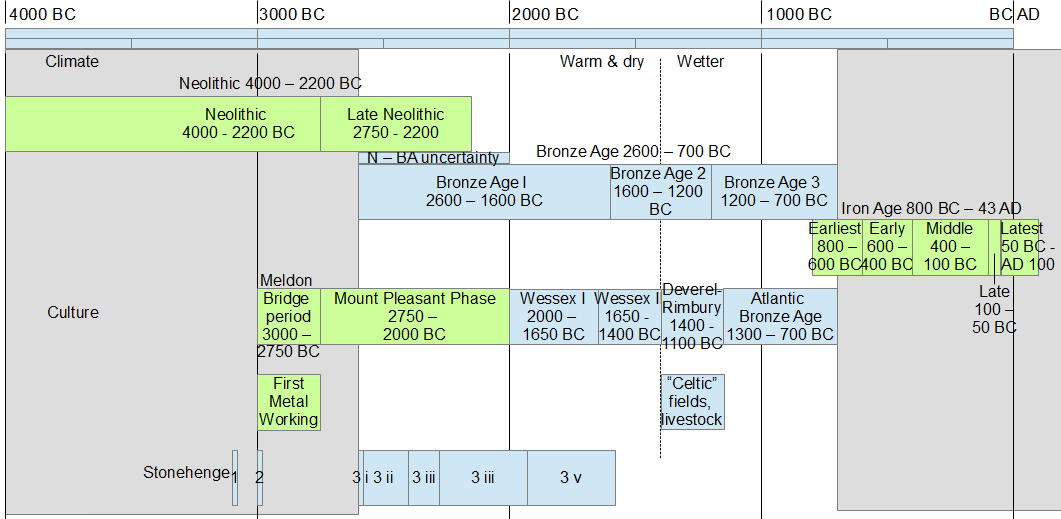Click the Stonehenge phase 1 marker
The image size is (1061, 519).
click(x=235, y=478)
